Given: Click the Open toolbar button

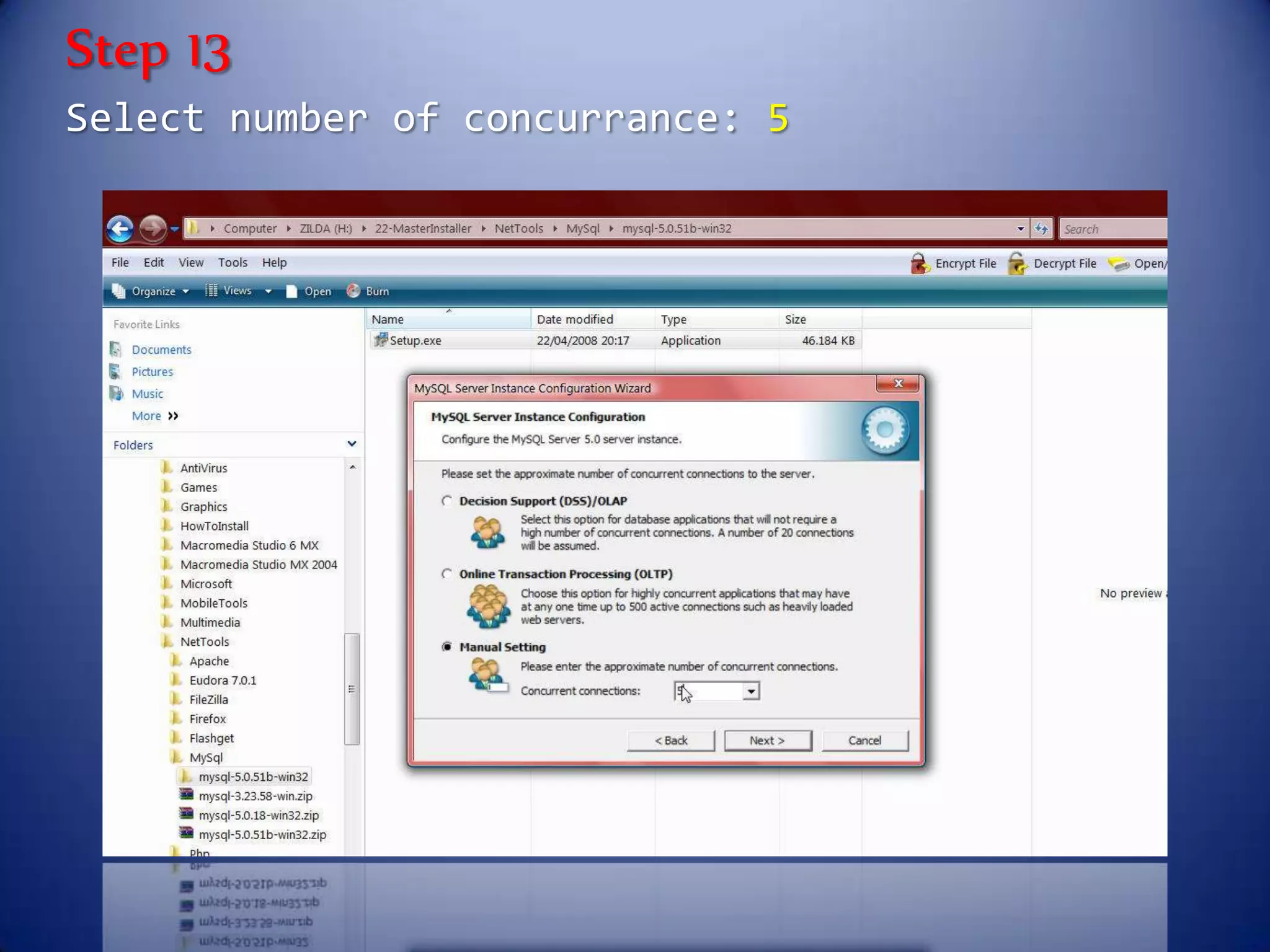Looking at the screenshot, I should point(308,291).
